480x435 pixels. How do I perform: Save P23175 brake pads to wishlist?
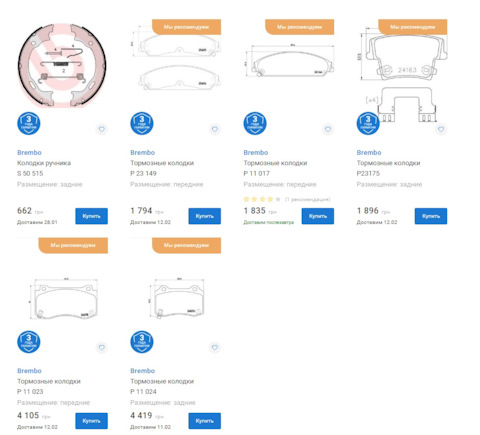click(x=441, y=129)
